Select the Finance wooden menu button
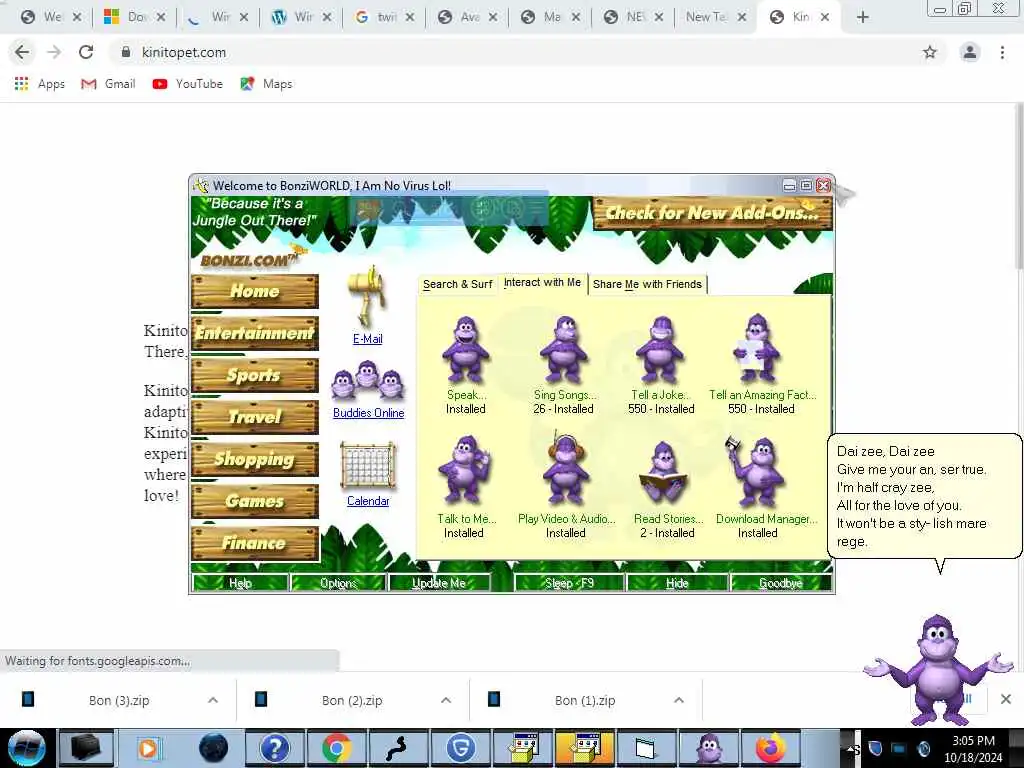This screenshot has height=768, width=1024. [x=255, y=543]
